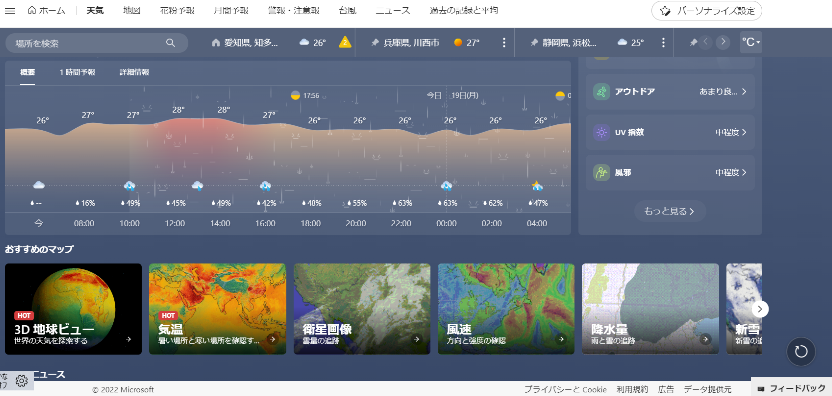Open the °C temperature unit dropdown
Viewport: 832px width, 396px height.
[750, 42]
